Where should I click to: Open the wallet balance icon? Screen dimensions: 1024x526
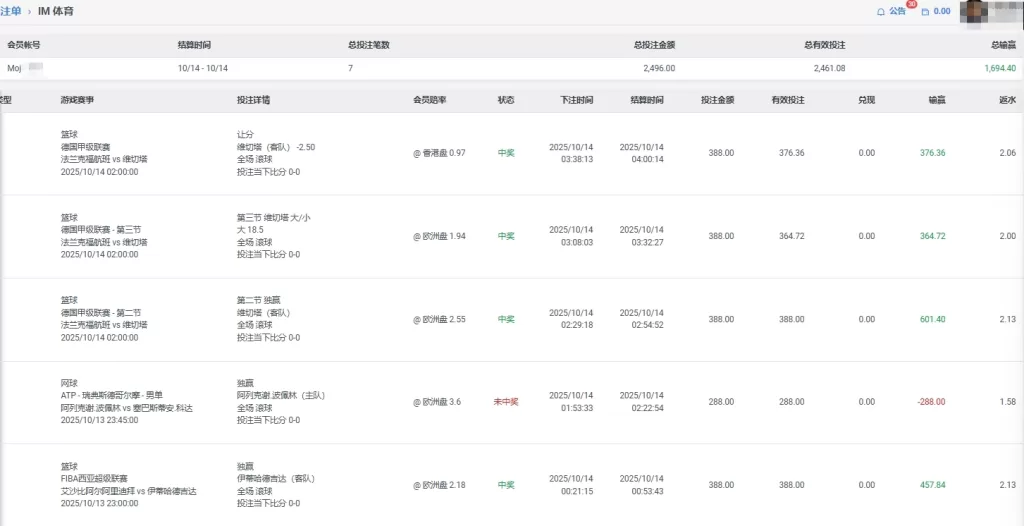click(925, 12)
